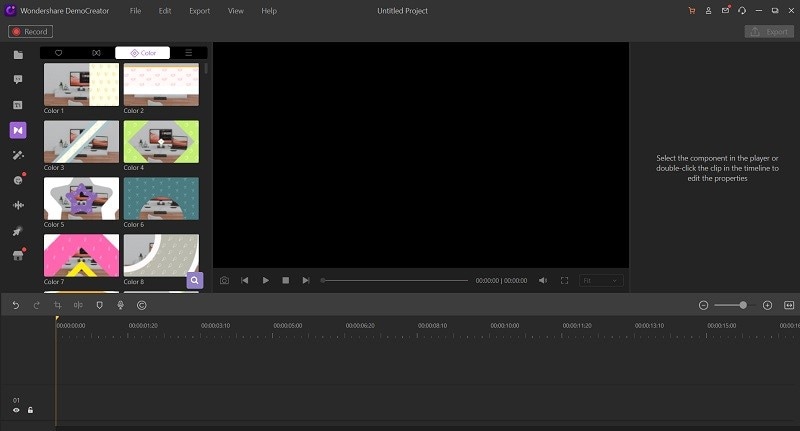Open the Effects Store icon in sidebar
This screenshot has width=800, height=431.
coord(18,256)
